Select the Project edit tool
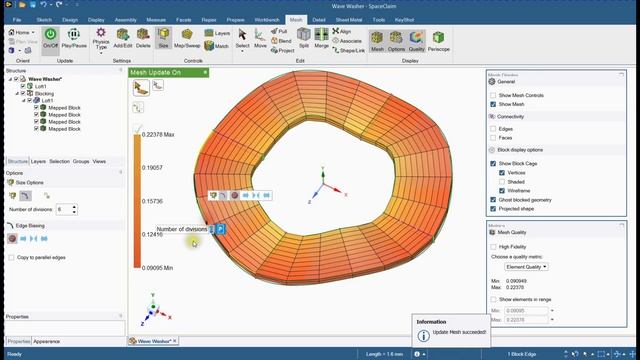Viewport: 640px width, 360px height. point(282,51)
